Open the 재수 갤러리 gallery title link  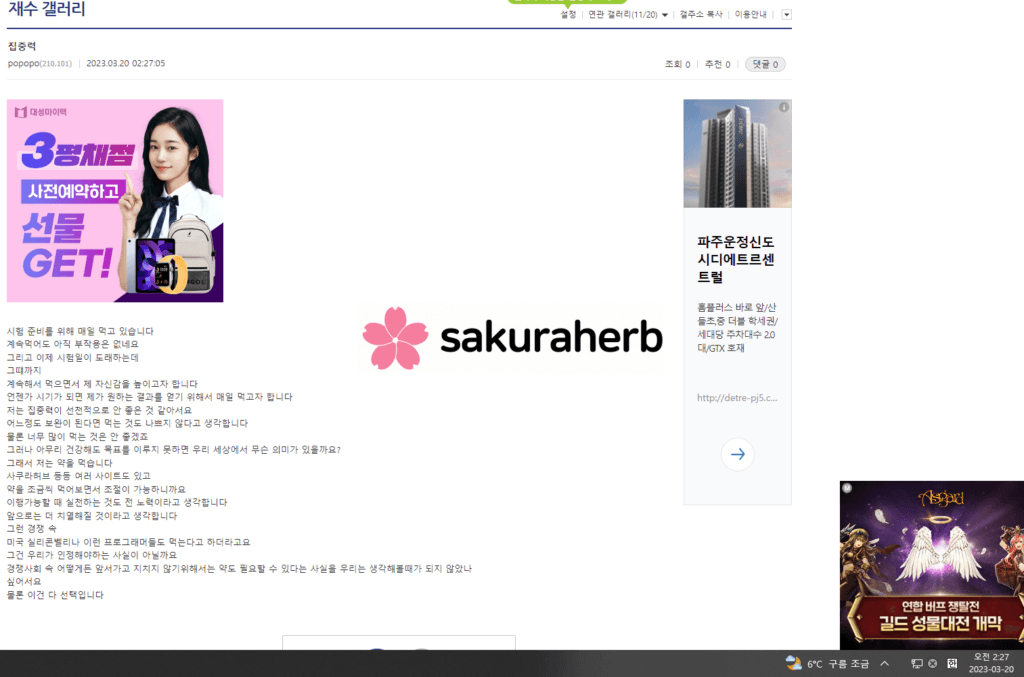pos(46,8)
